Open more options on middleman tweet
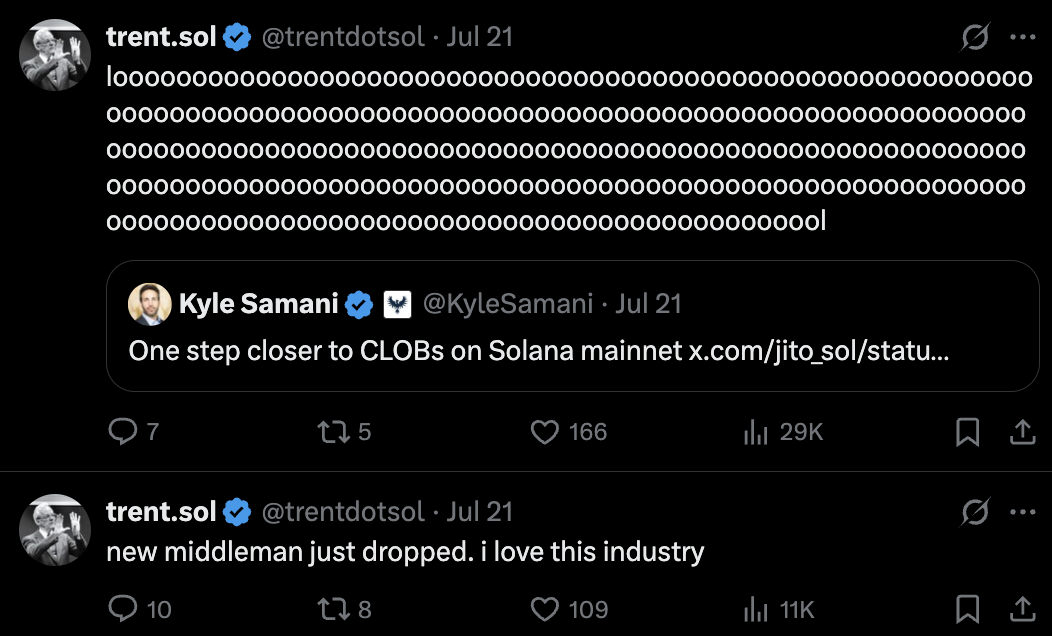1052x636 pixels. 1022,512
